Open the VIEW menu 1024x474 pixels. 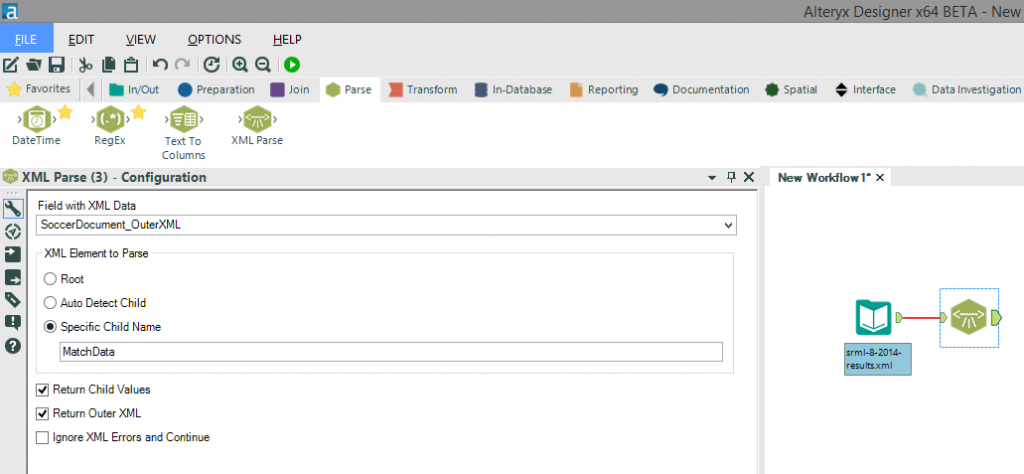pos(141,39)
